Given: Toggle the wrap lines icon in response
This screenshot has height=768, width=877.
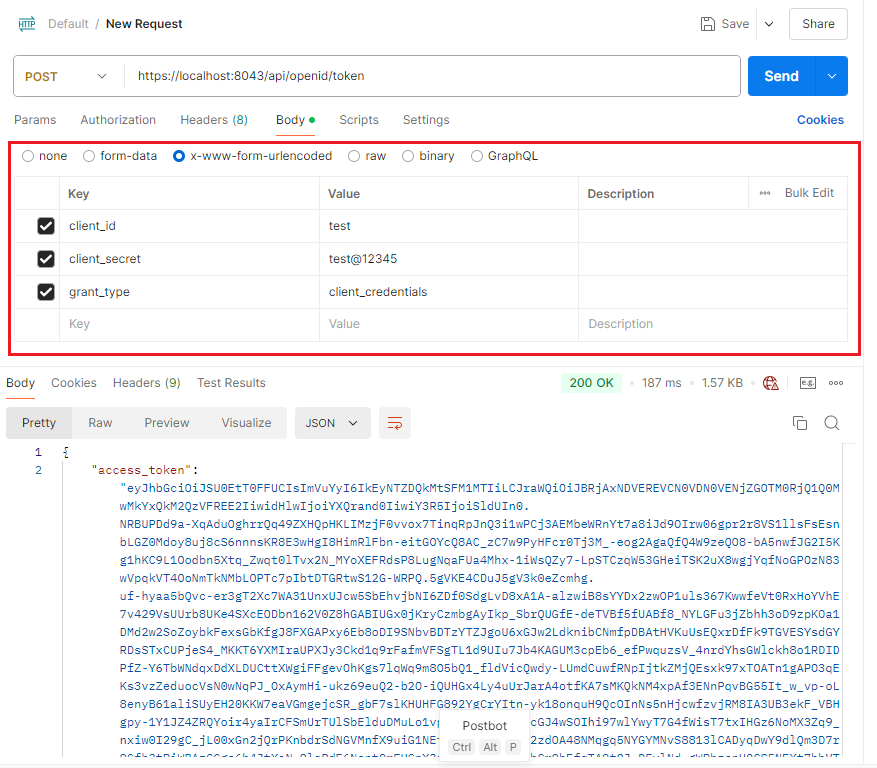Looking at the screenshot, I should [395, 423].
